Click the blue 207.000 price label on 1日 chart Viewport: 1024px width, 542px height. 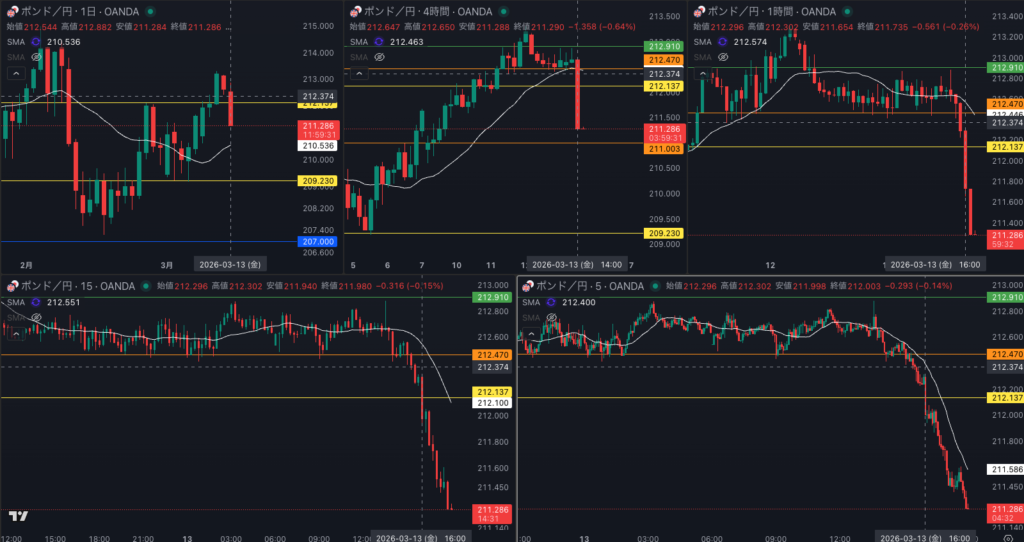tap(317, 242)
